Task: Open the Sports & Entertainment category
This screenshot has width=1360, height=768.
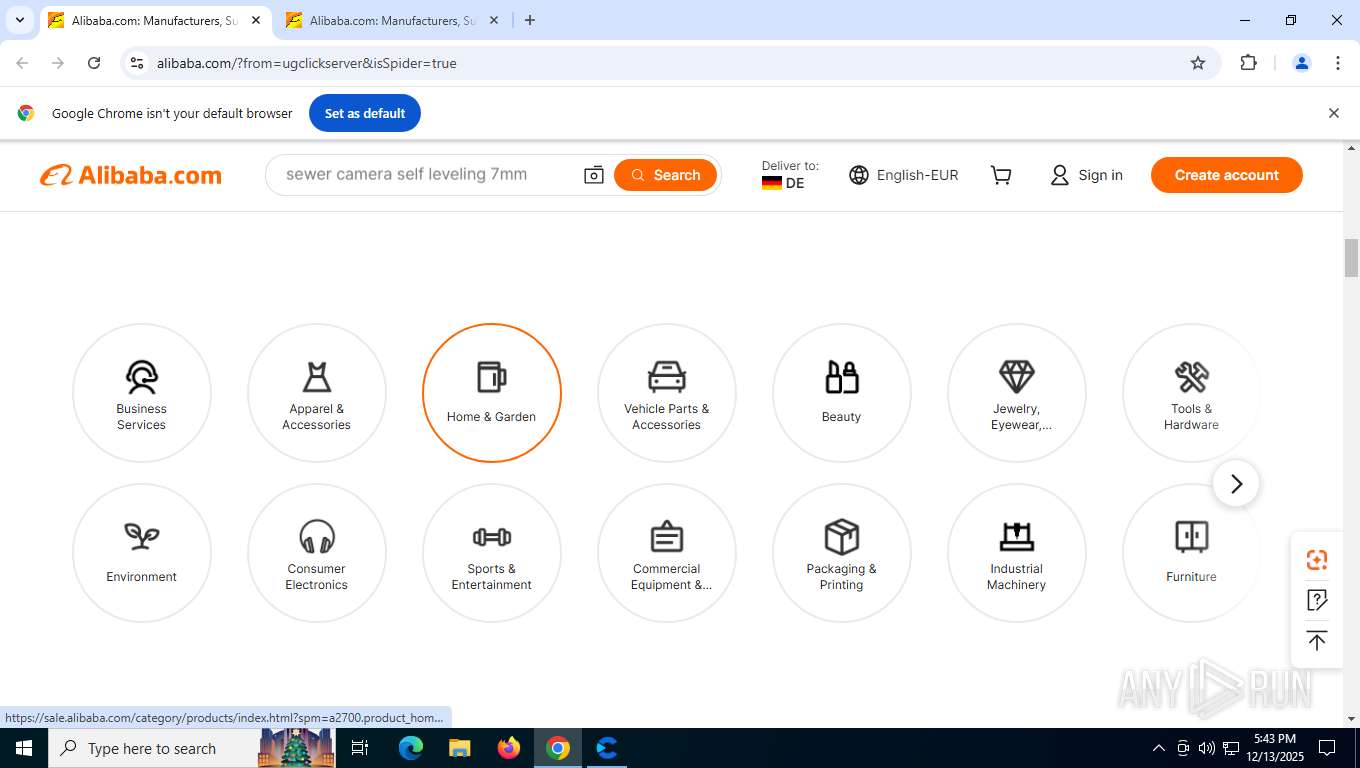Action: pyautogui.click(x=492, y=553)
